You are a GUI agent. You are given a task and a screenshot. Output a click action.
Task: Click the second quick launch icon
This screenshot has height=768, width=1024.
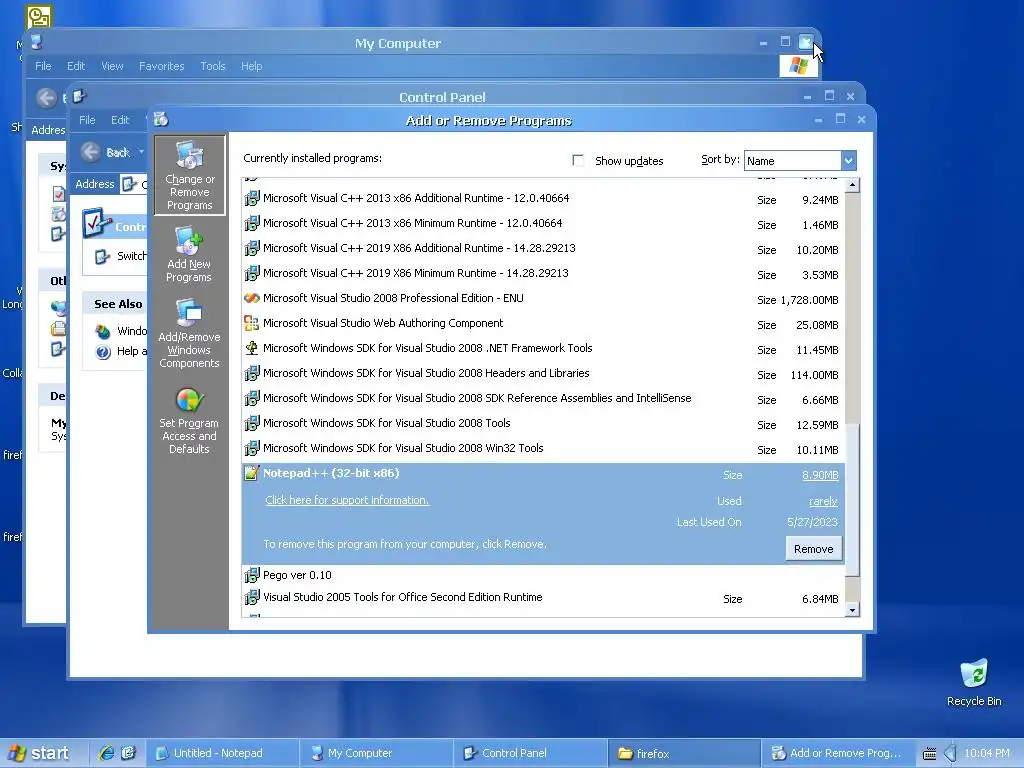[129, 753]
